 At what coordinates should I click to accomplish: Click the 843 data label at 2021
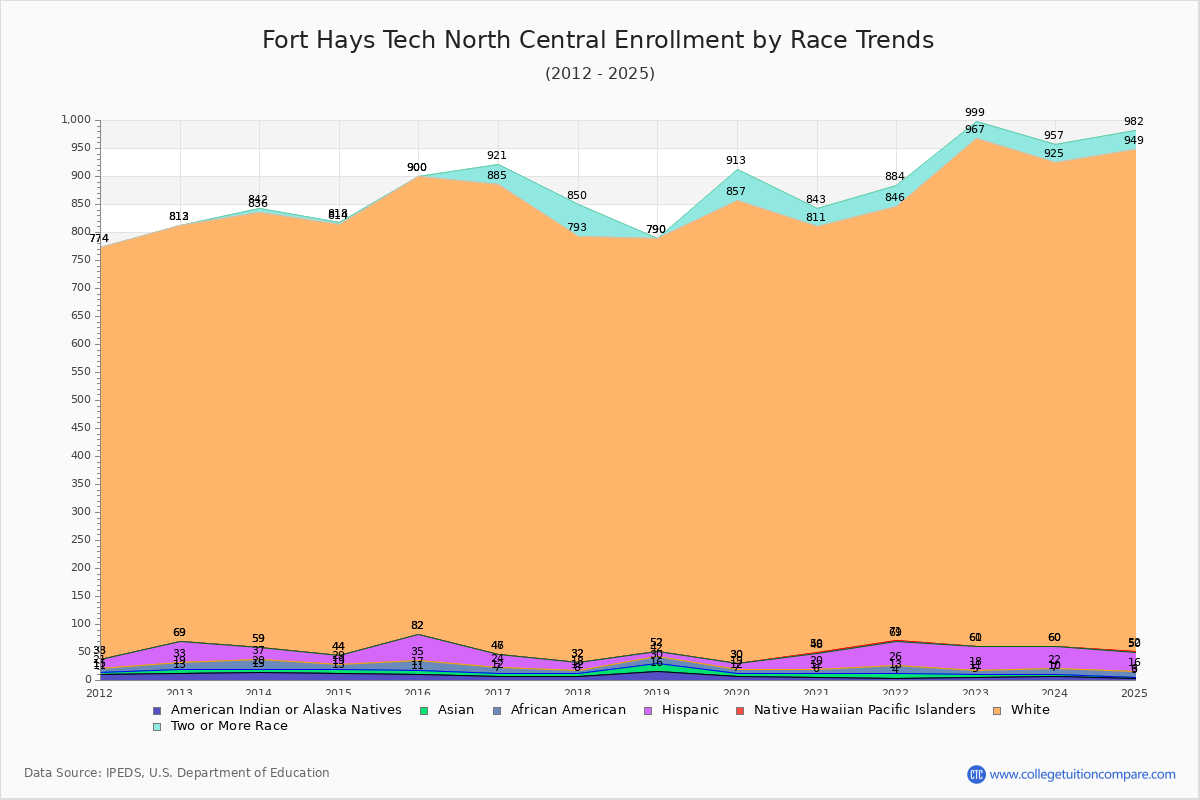click(x=816, y=199)
